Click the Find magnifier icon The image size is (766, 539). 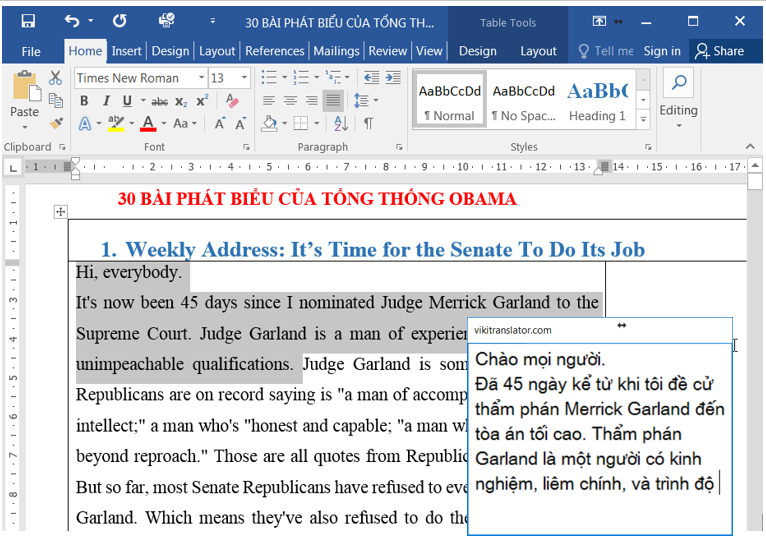(678, 83)
